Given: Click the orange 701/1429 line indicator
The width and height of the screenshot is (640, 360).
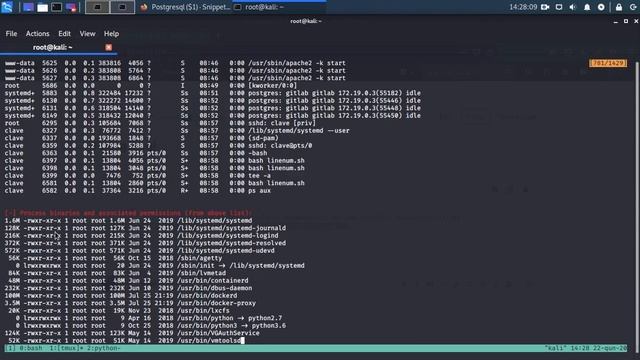Looking at the screenshot, I should tap(608, 63).
